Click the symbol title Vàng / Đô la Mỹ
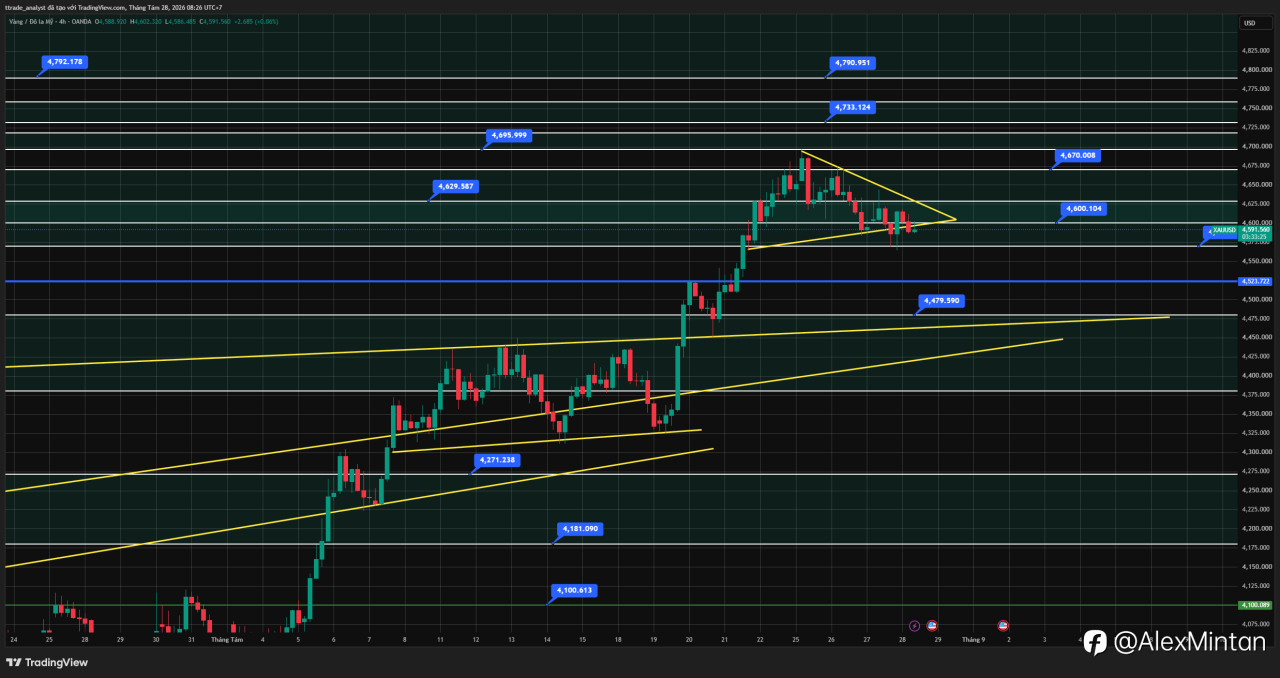The height and width of the screenshot is (678, 1280). coord(31,22)
